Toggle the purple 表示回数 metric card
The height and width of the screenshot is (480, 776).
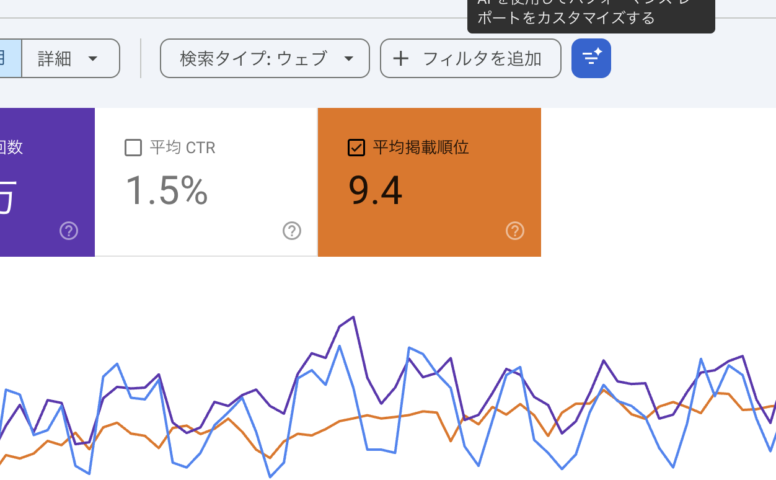point(40,182)
